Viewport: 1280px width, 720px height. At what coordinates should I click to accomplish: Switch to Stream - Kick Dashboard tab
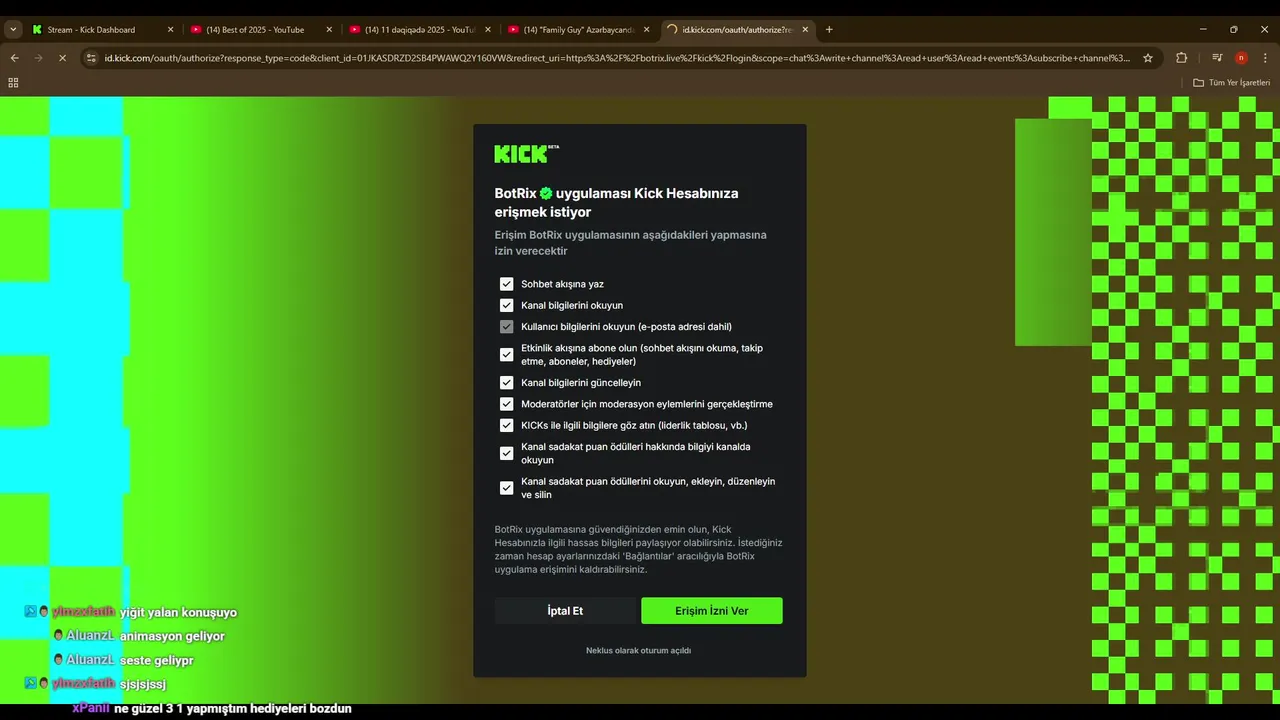pos(103,29)
